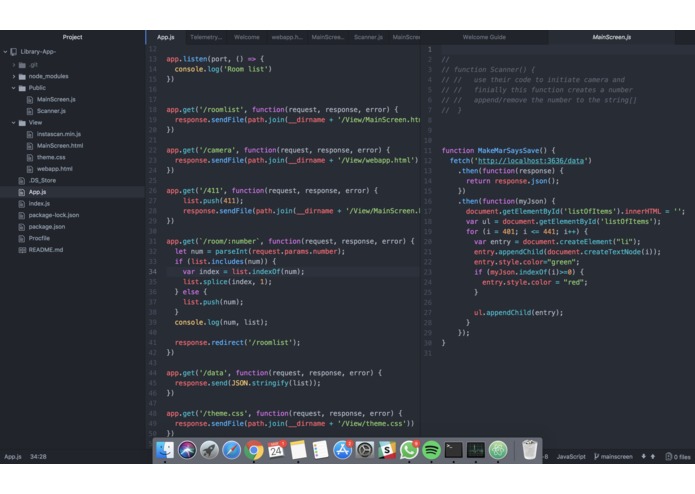The image size is (695, 494).
Task: Open the webapp.h... tab
Action: pyautogui.click(x=287, y=37)
